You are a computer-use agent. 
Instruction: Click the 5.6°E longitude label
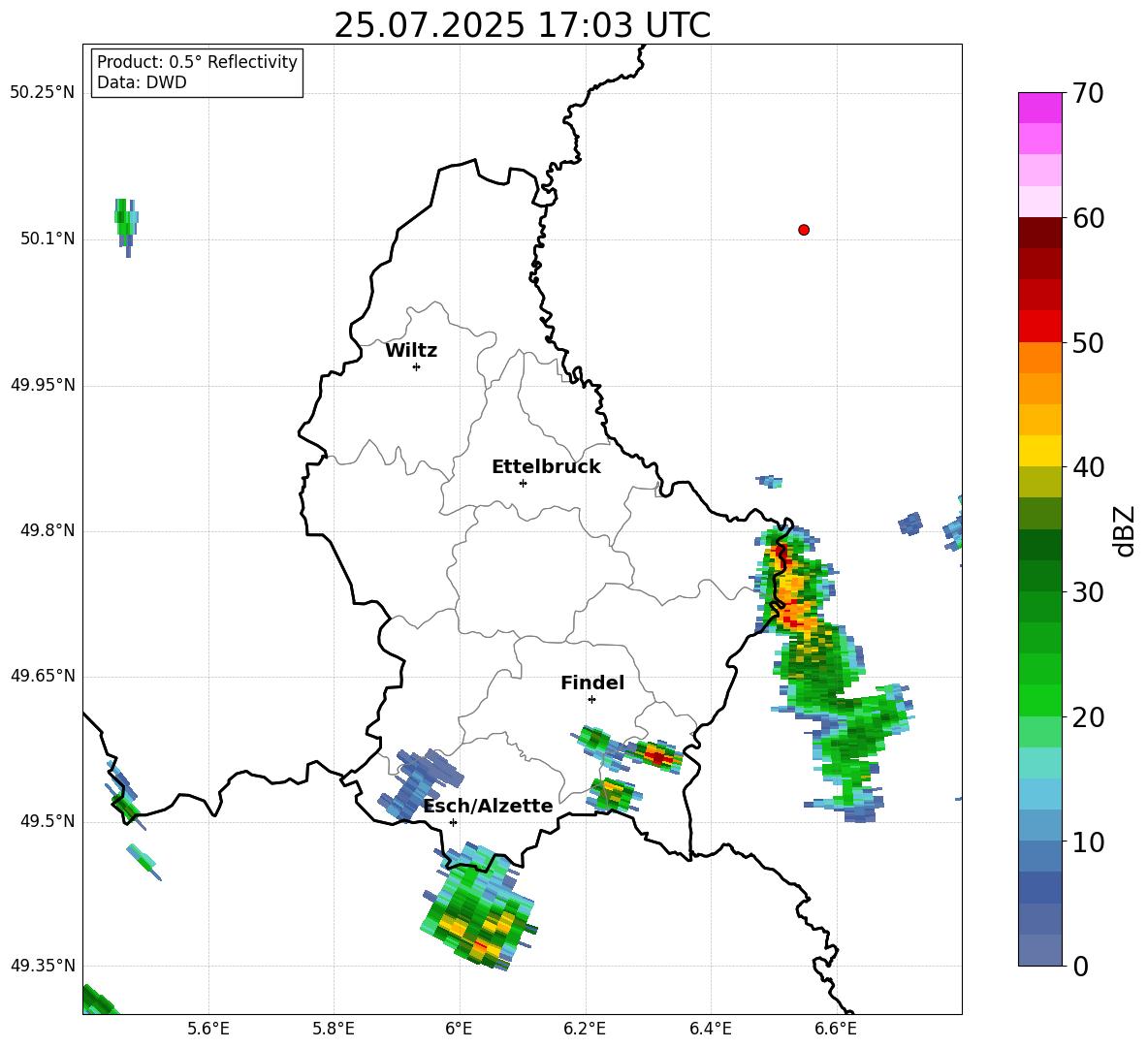(x=208, y=1029)
